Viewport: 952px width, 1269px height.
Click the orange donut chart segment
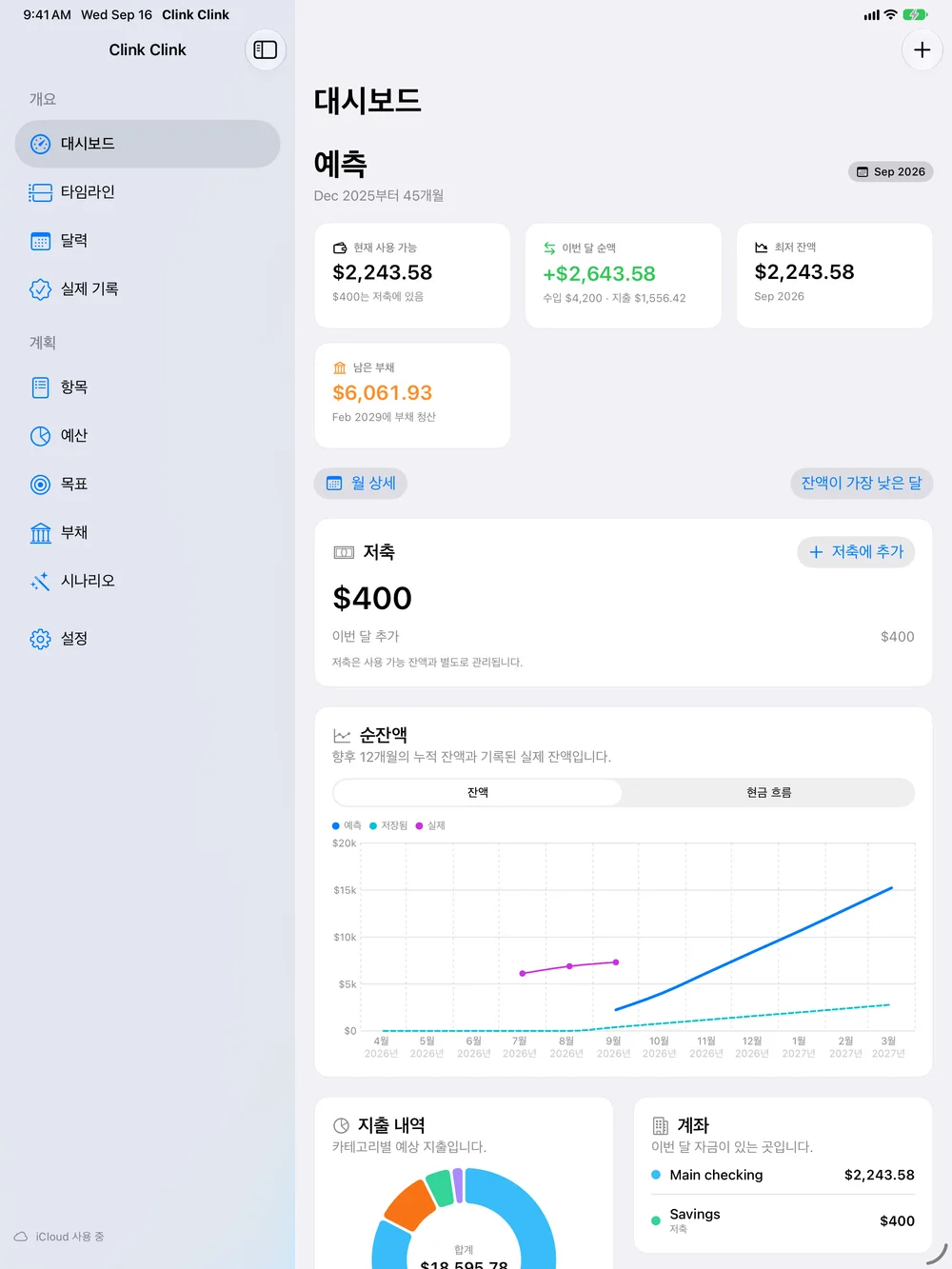pos(409,1204)
